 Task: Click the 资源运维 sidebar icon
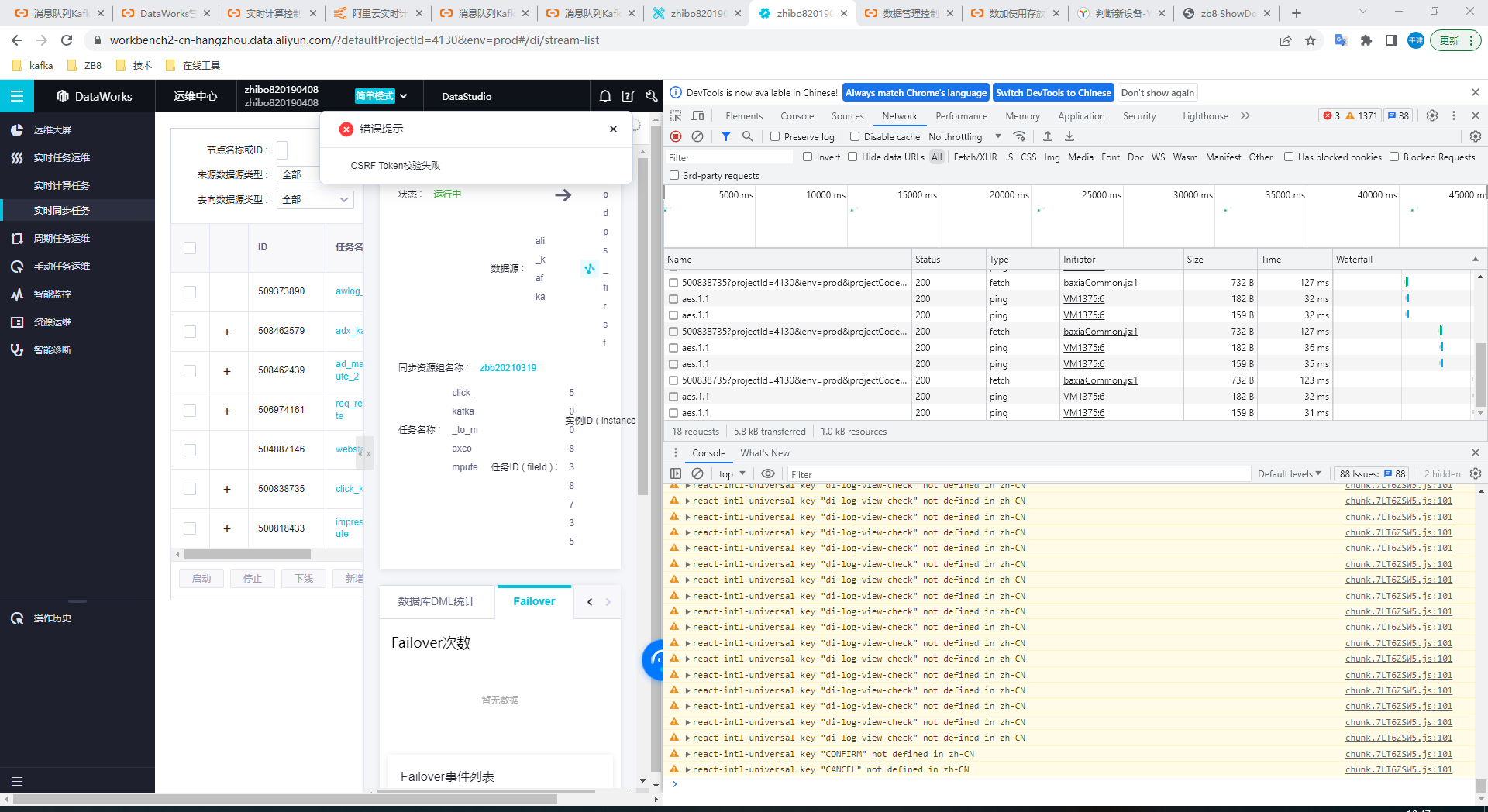pyautogui.click(x=17, y=322)
